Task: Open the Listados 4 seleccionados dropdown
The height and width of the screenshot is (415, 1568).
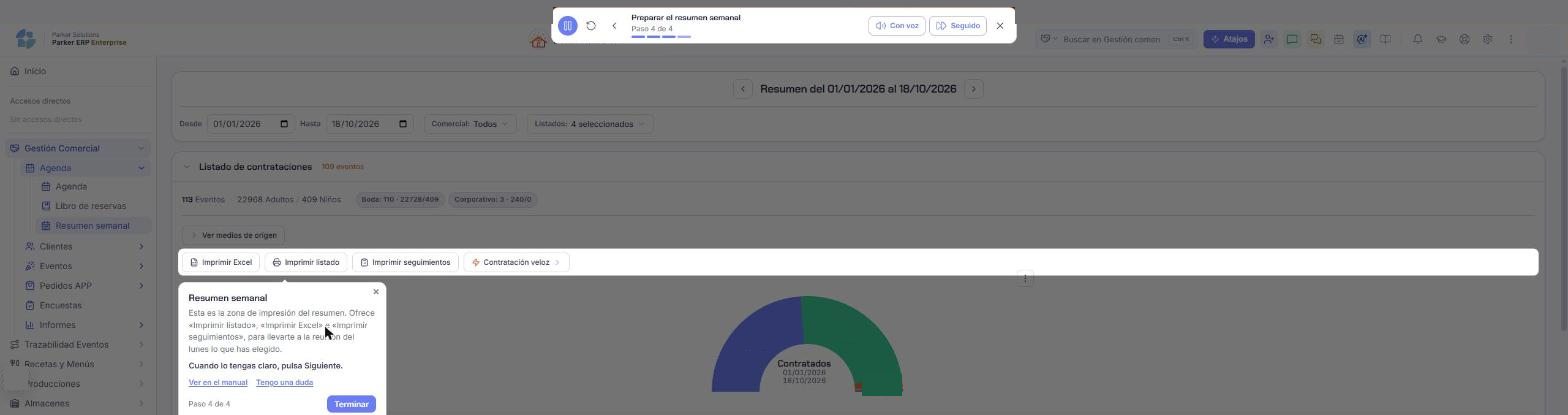Action: click(590, 124)
